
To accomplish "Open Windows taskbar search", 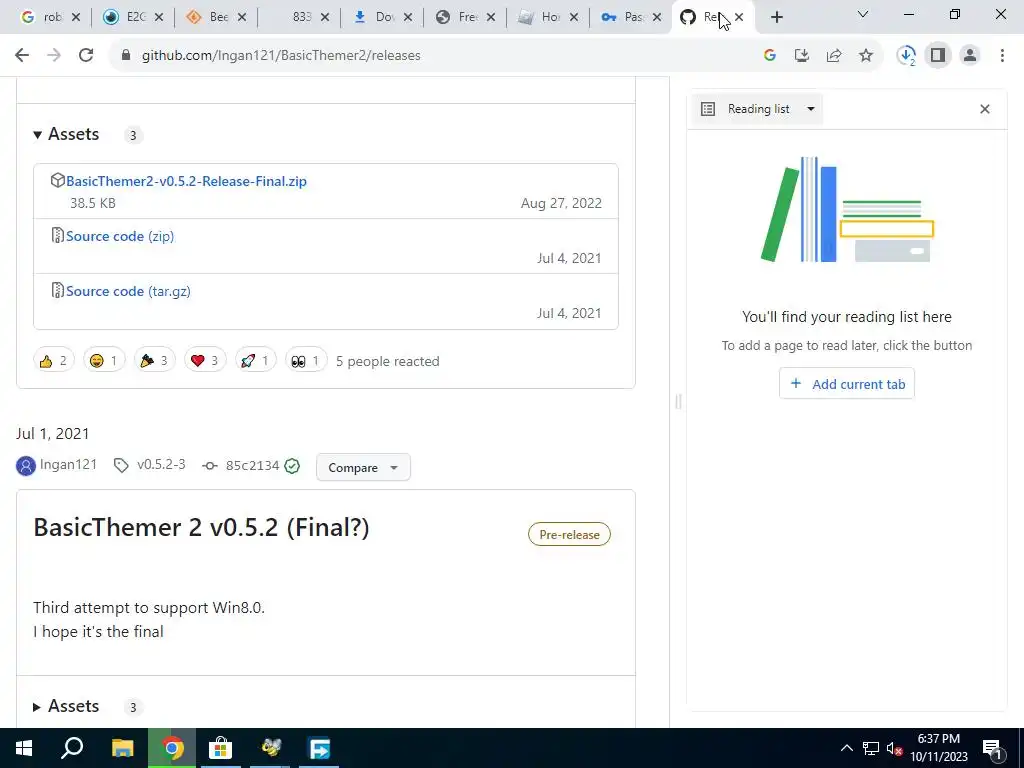I will (x=72, y=748).
